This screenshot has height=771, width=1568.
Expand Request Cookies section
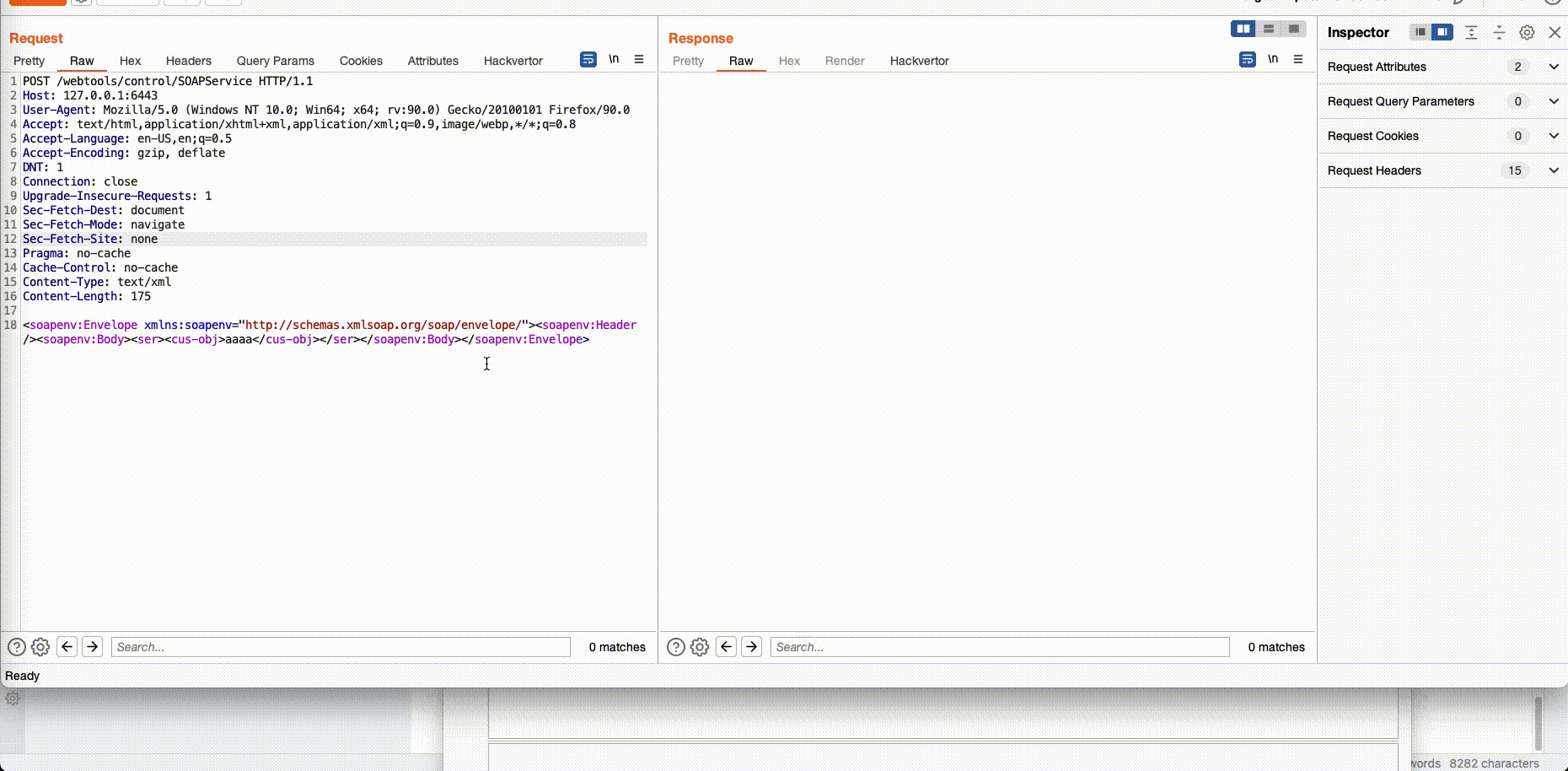coord(1554,136)
